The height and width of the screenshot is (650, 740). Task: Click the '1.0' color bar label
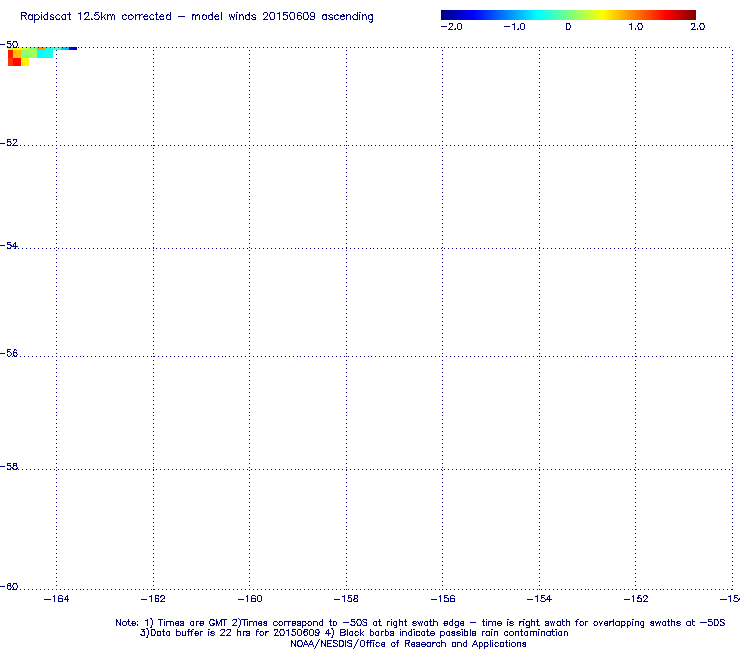[x=636, y=27]
